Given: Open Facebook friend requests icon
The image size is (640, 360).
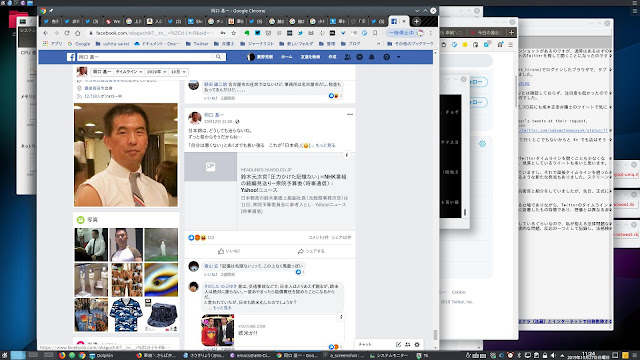Looking at the screenshot, I should coord(347,57).
